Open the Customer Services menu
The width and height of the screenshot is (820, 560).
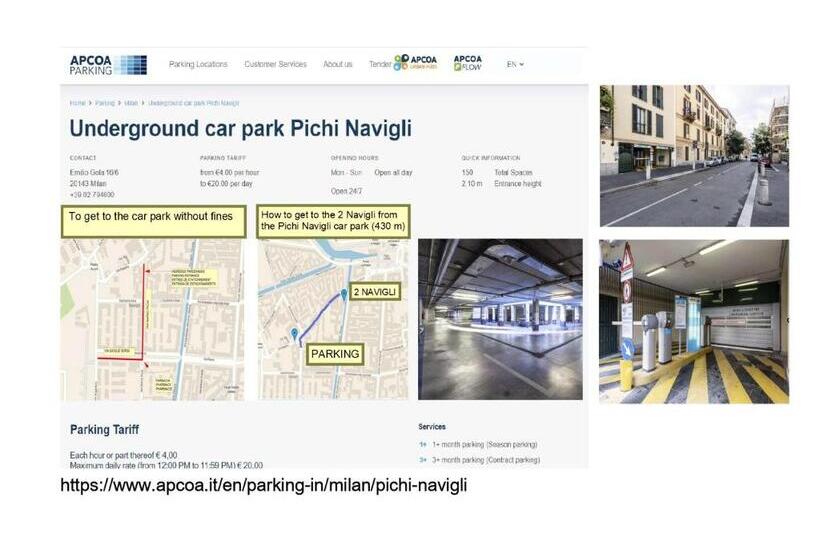pos(275,64)
